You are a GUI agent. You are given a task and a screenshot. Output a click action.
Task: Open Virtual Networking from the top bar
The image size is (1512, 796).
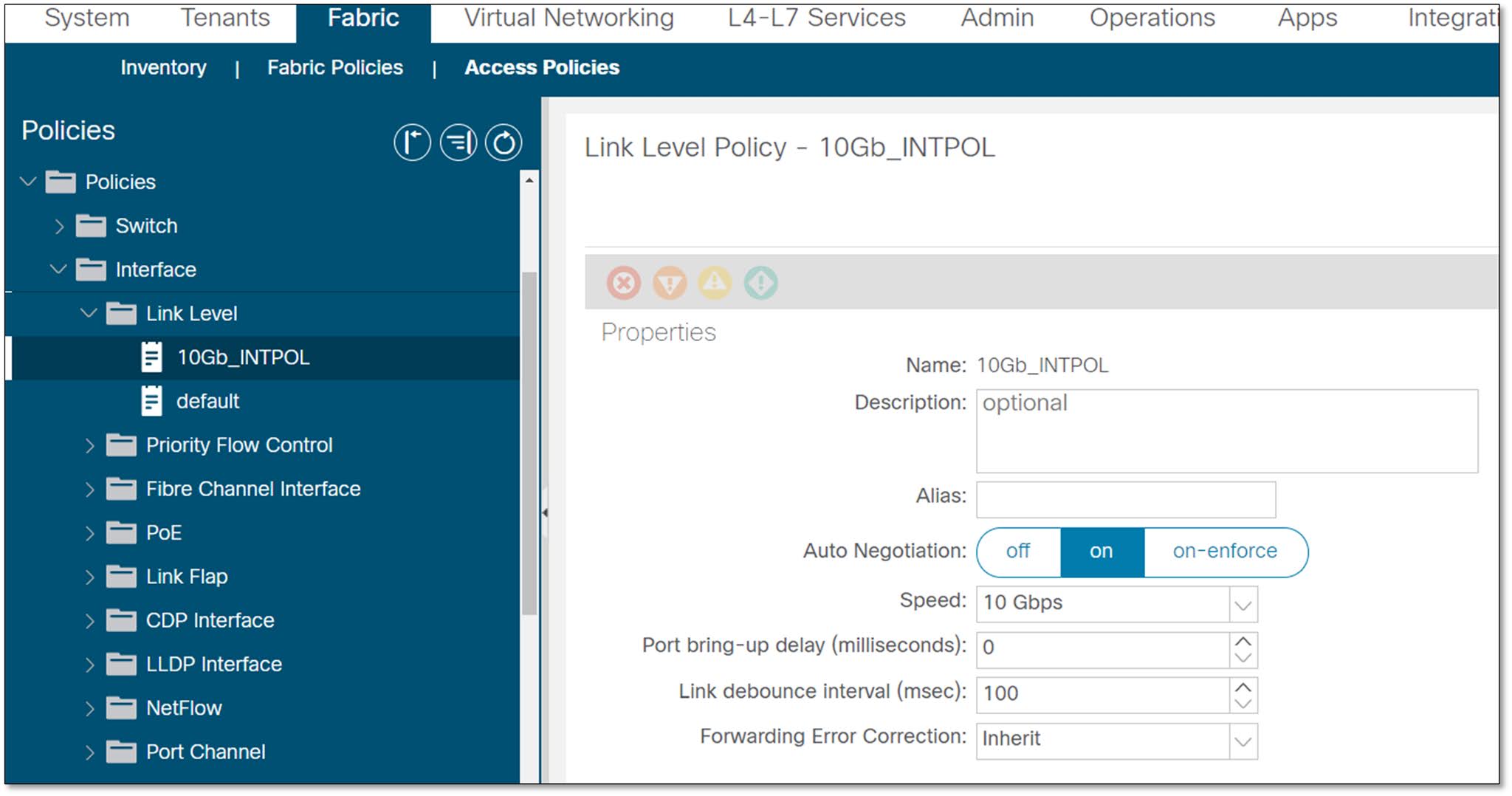[x=568, y=18]
